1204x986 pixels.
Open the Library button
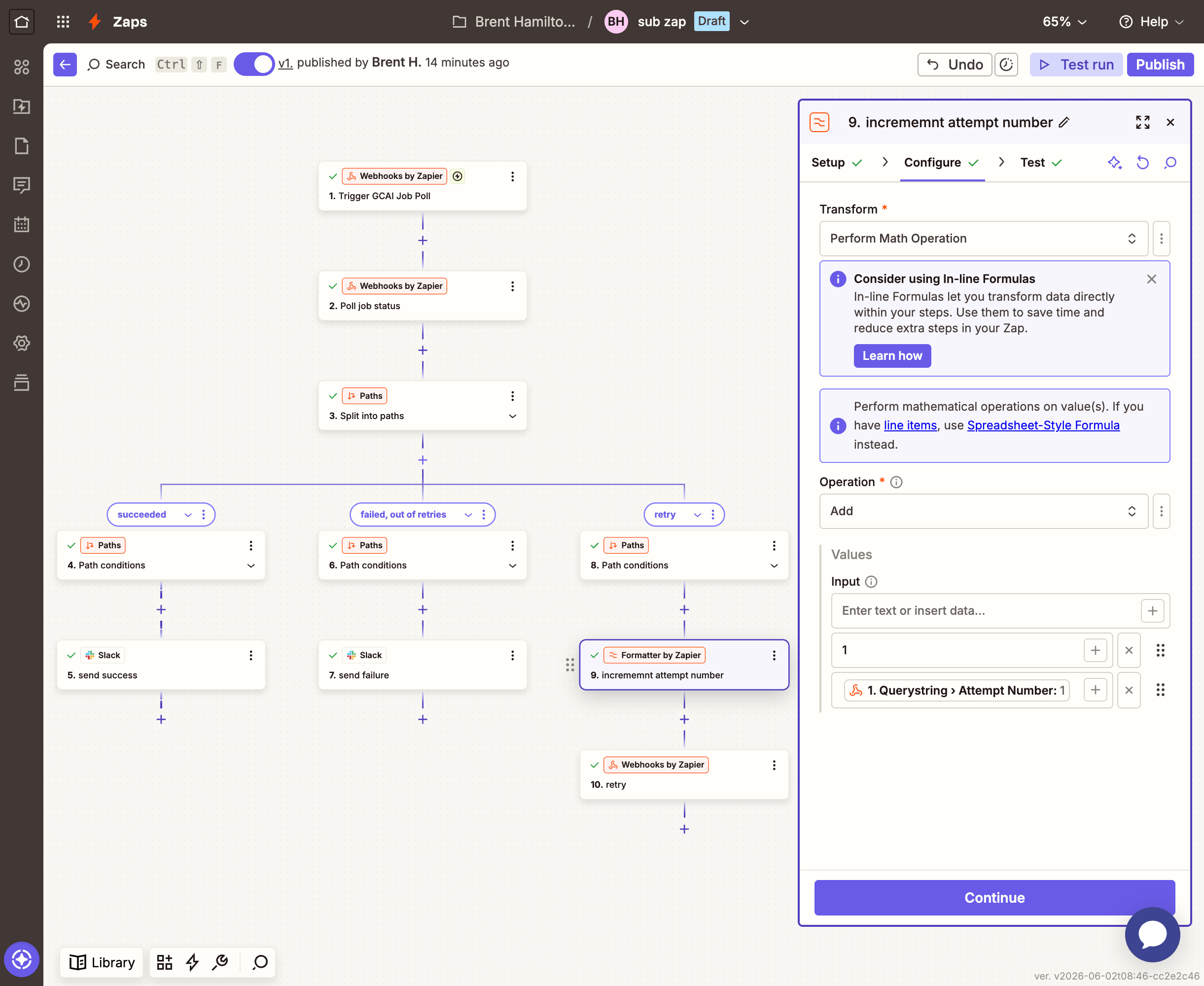pos(102,962)
